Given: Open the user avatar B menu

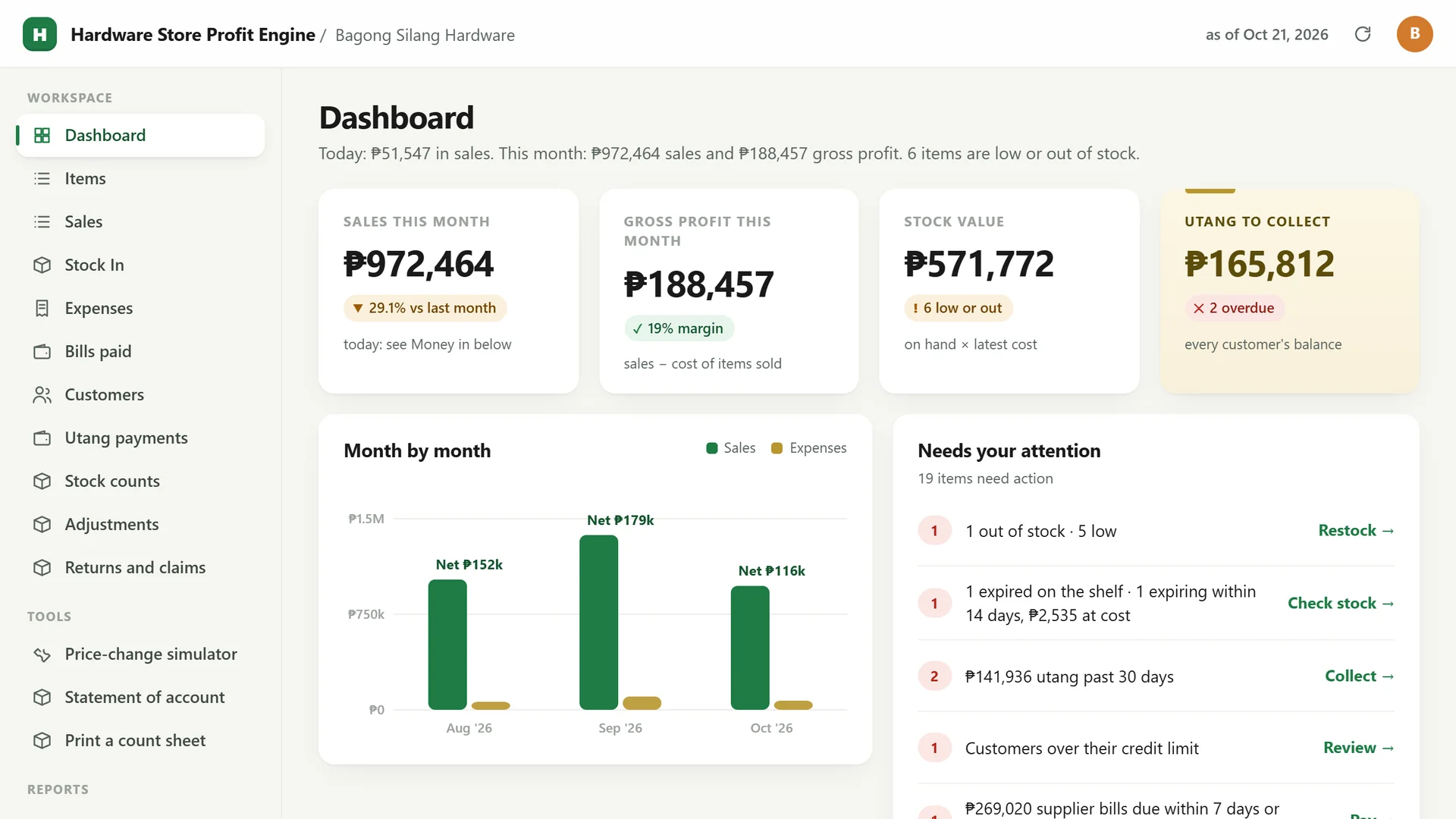Looking at the screenshot, I should [x=1414, y=34].
